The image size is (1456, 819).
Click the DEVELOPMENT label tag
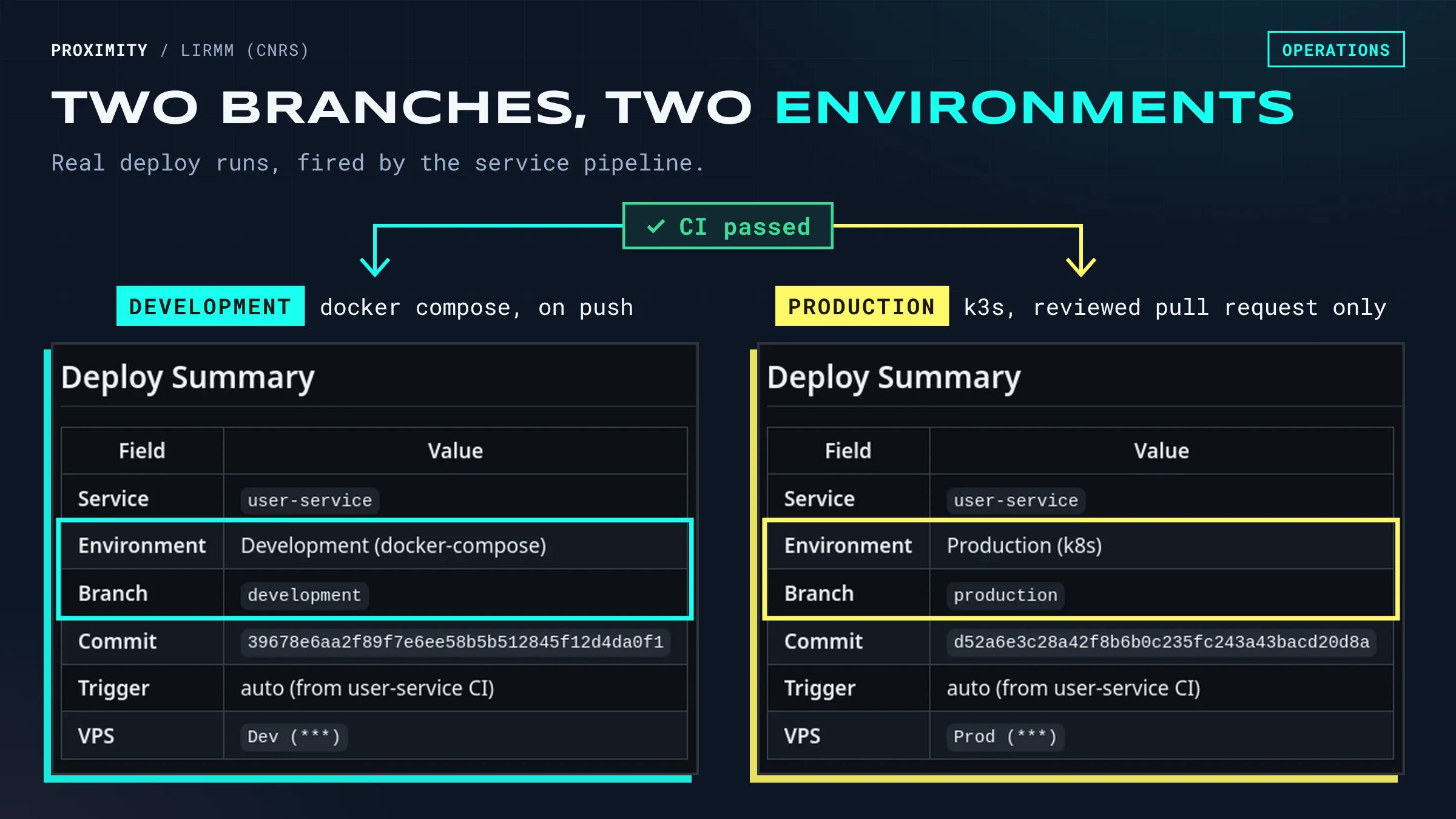pyautogui.click(x=211, y=306)
